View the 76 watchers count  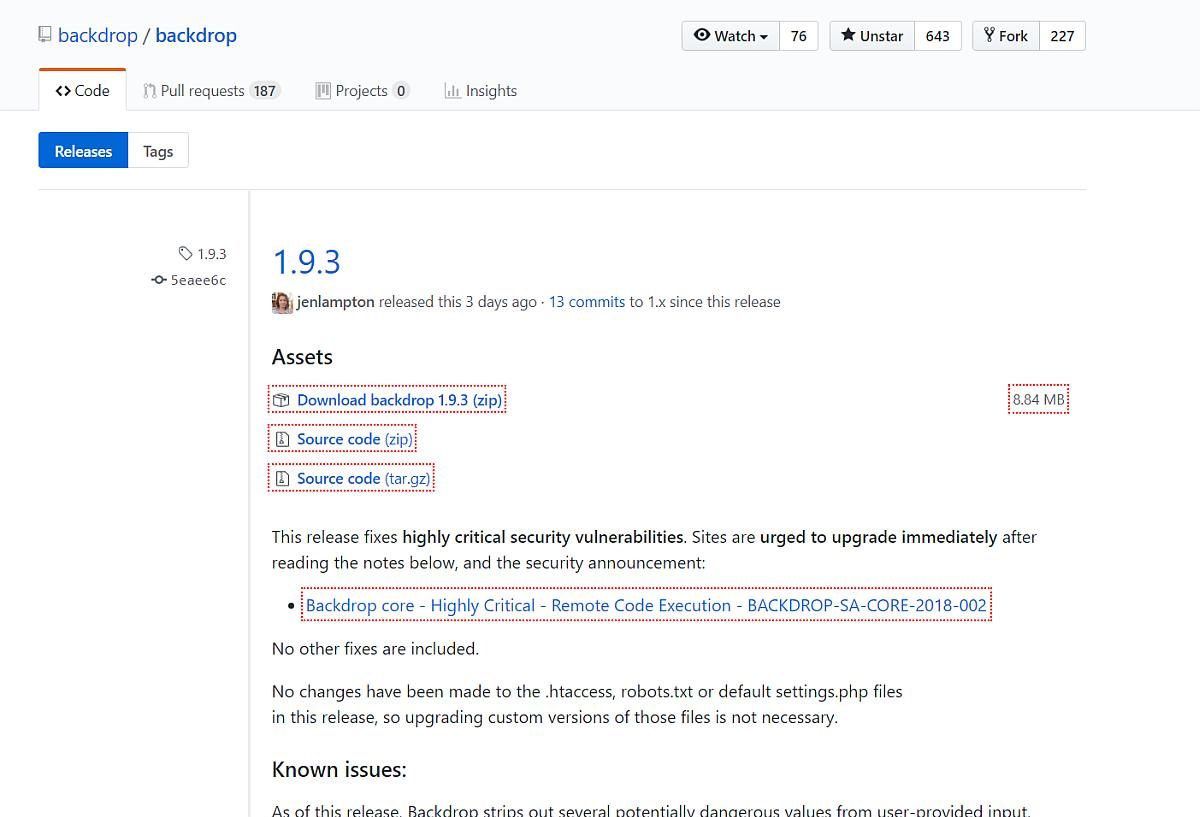[x=798, y=36]
